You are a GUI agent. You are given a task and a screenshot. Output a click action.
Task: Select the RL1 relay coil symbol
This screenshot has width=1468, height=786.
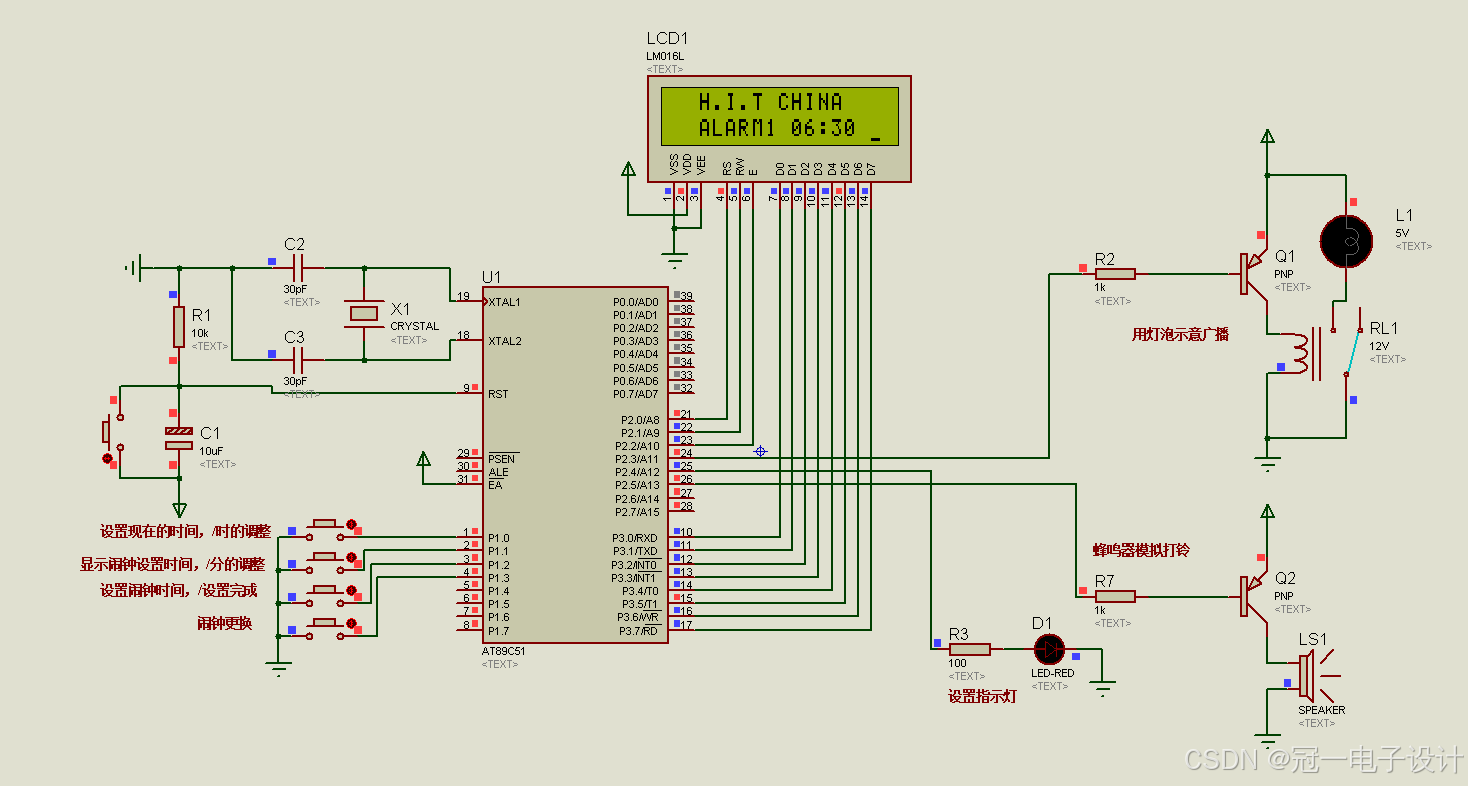pos(1303,355)
